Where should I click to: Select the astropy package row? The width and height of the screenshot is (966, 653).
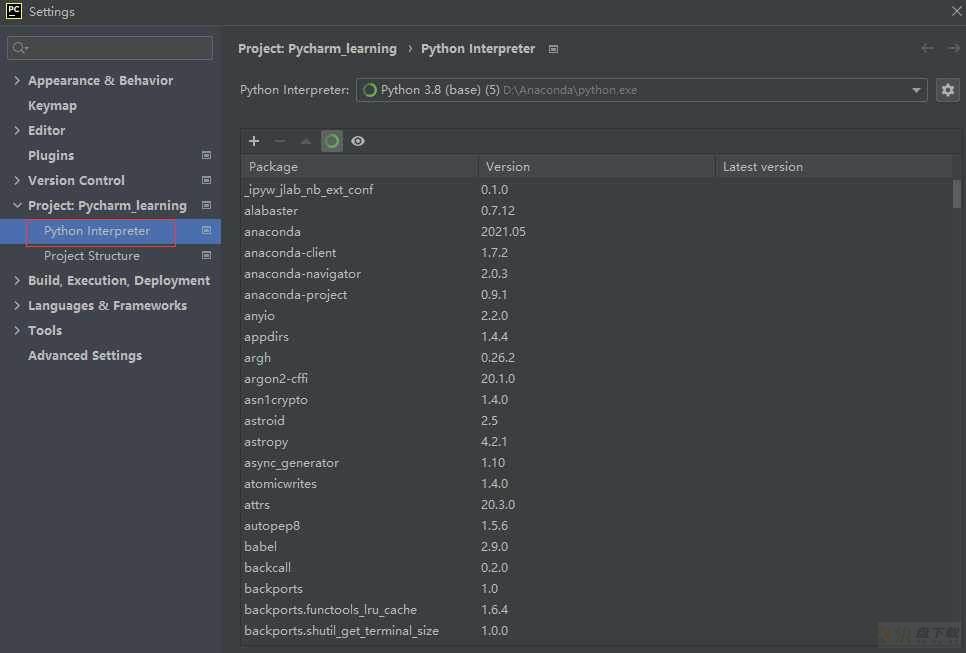click(596, 442)
